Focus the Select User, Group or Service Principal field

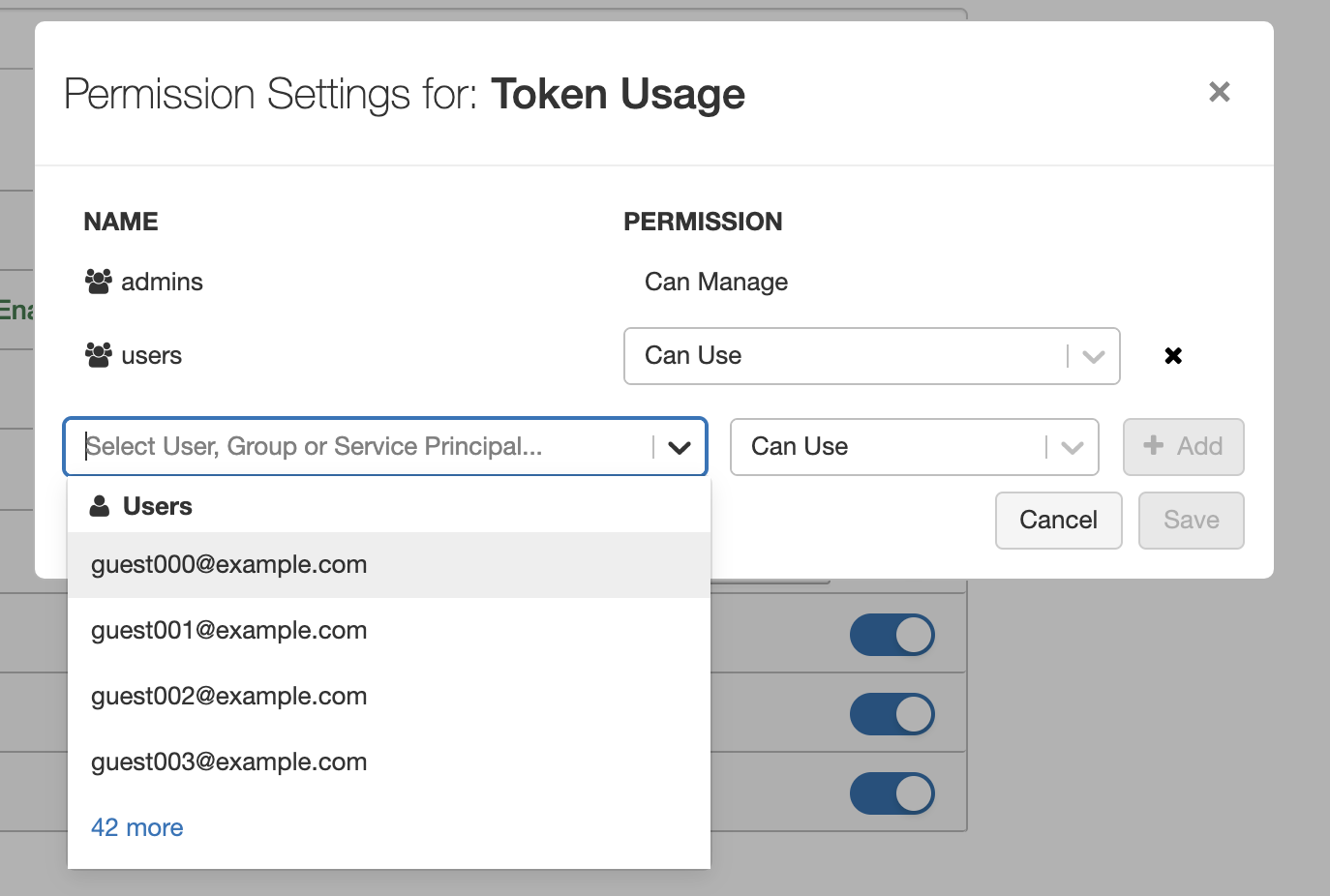358,446
